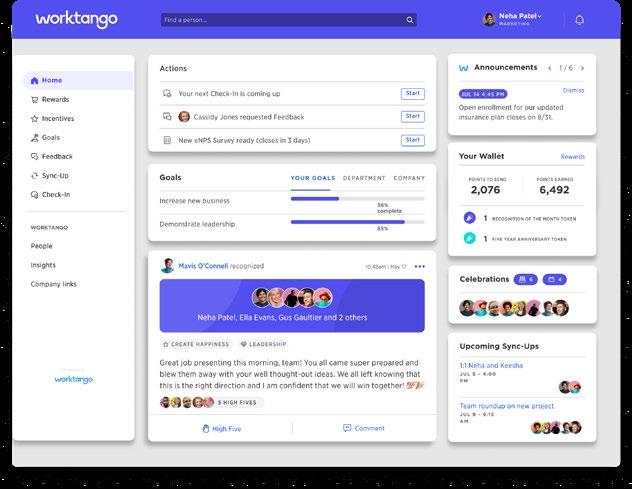Viewport: 632px width, 489px height.
Task: Click the Demonstrate leadership goal label
Action: (197, 224)
